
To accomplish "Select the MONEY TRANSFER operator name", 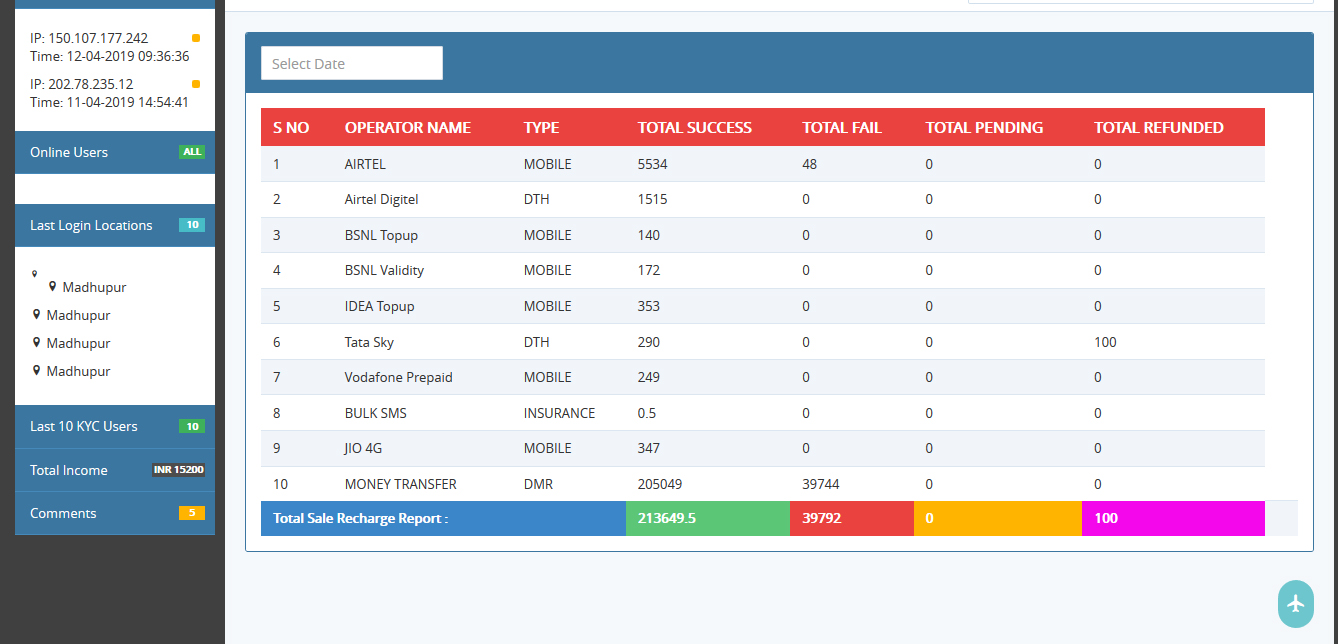I will 401,484.
